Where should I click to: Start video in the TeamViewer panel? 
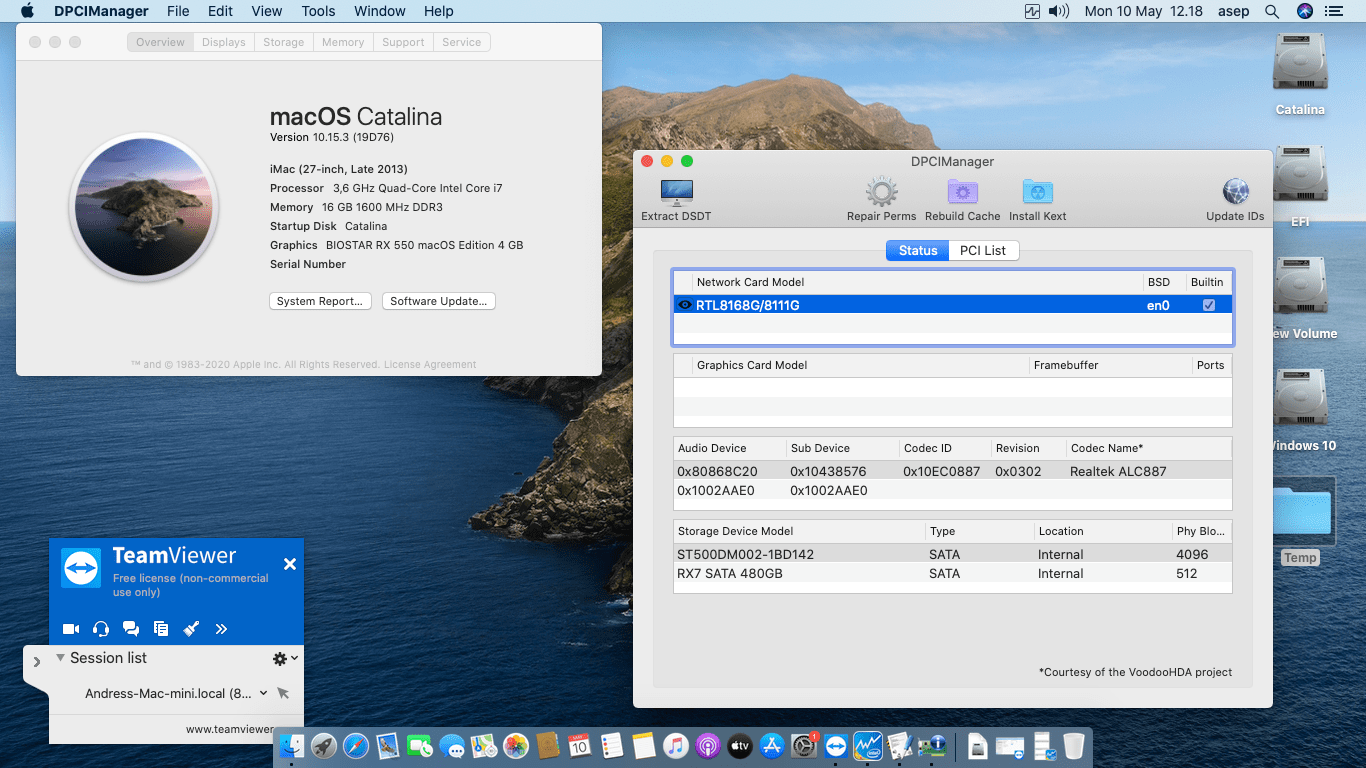(x=71, y=629)
